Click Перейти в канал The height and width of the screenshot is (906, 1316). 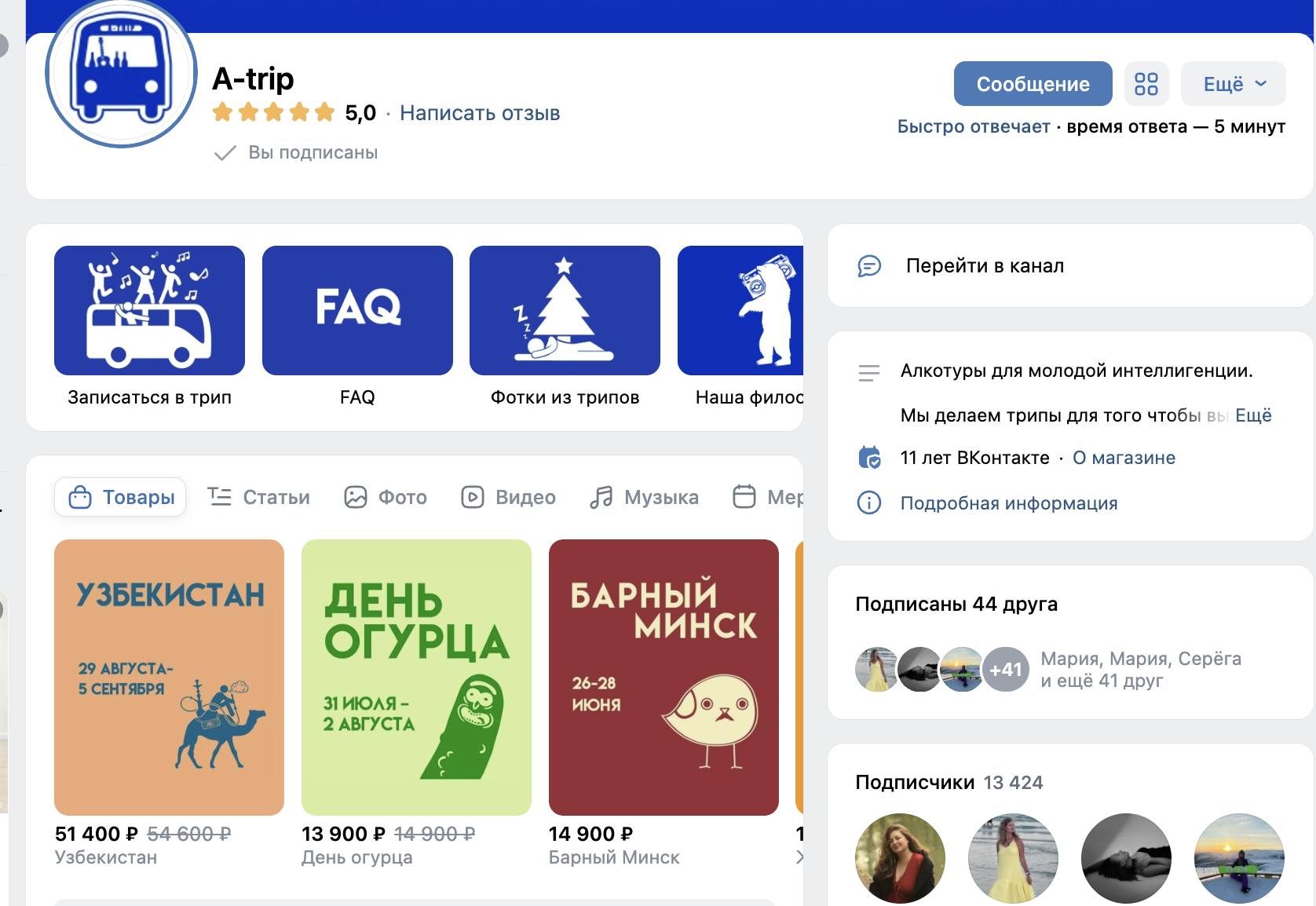pyautogui.click(x=985, y=265)
